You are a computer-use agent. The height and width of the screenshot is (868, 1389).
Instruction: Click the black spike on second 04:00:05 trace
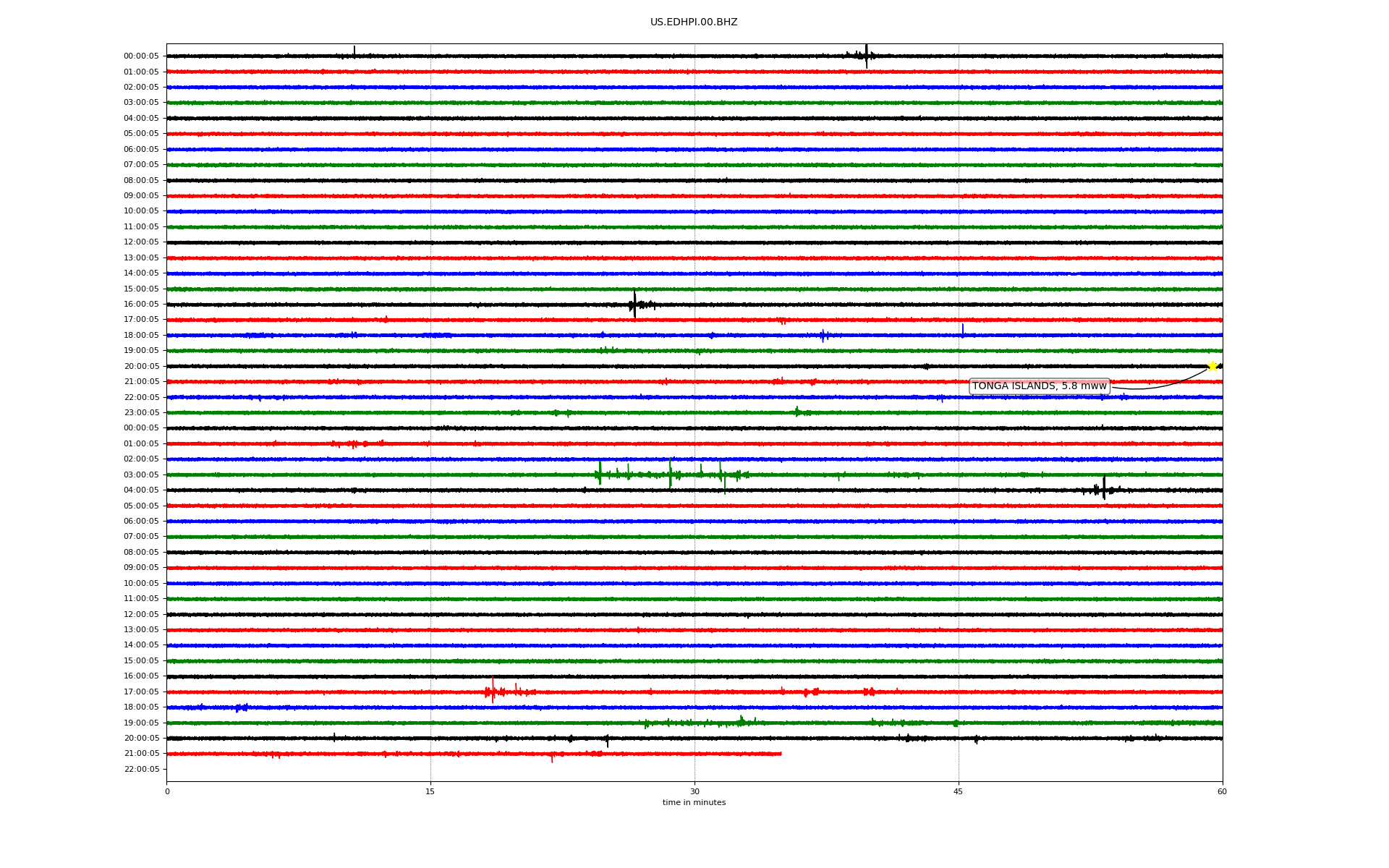click(1103, 490)
